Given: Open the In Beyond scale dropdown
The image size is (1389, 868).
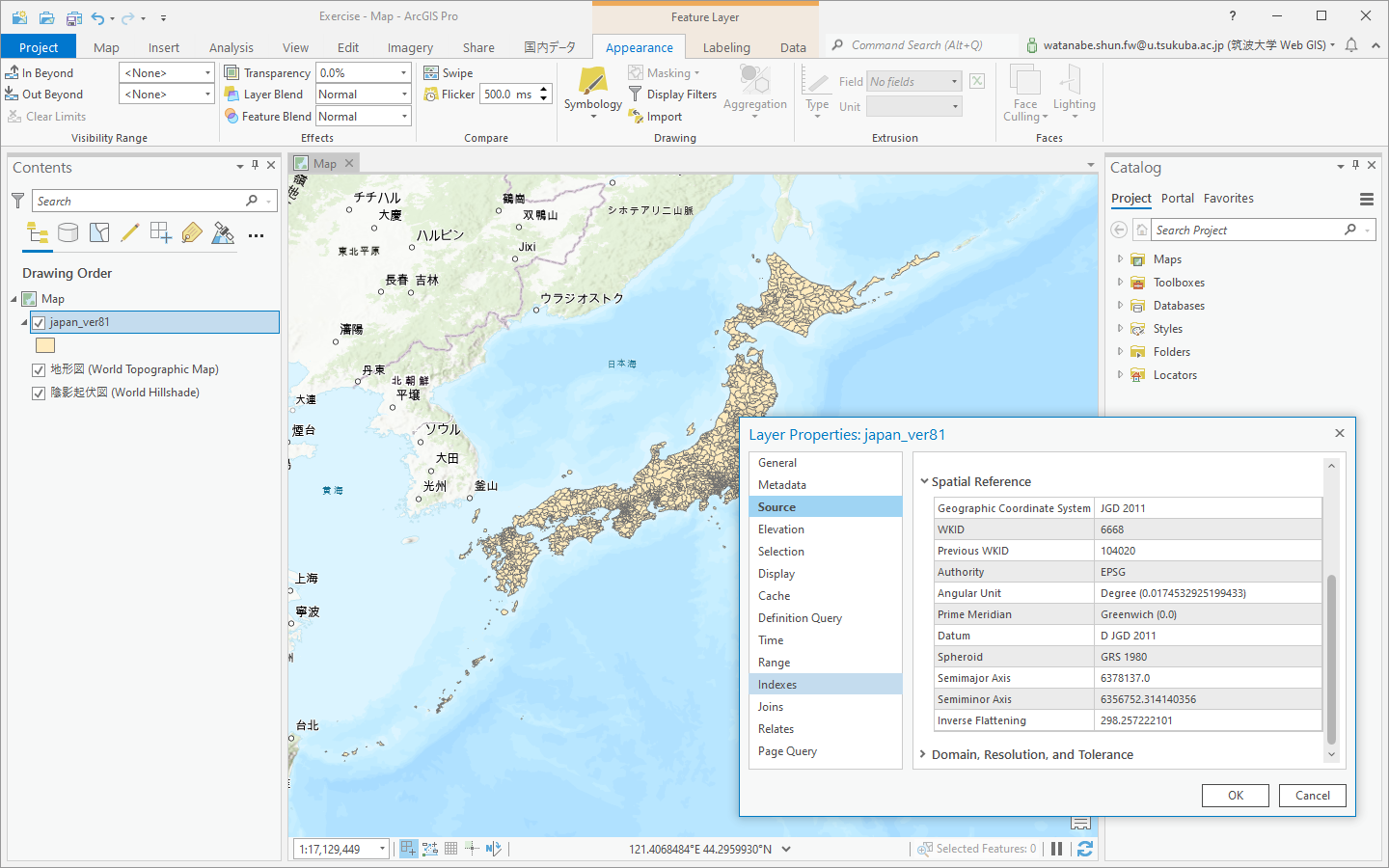Looking at the screenshot, I should [x=207, y=72].
